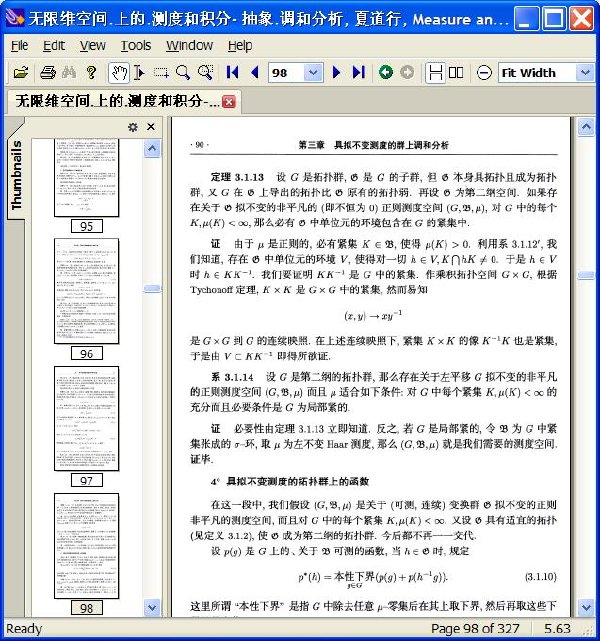Image resolution: width=600 pixels, height=641 pixels.
Task: Click the page label '95' under thumbnail
Action: coord(87,226)
